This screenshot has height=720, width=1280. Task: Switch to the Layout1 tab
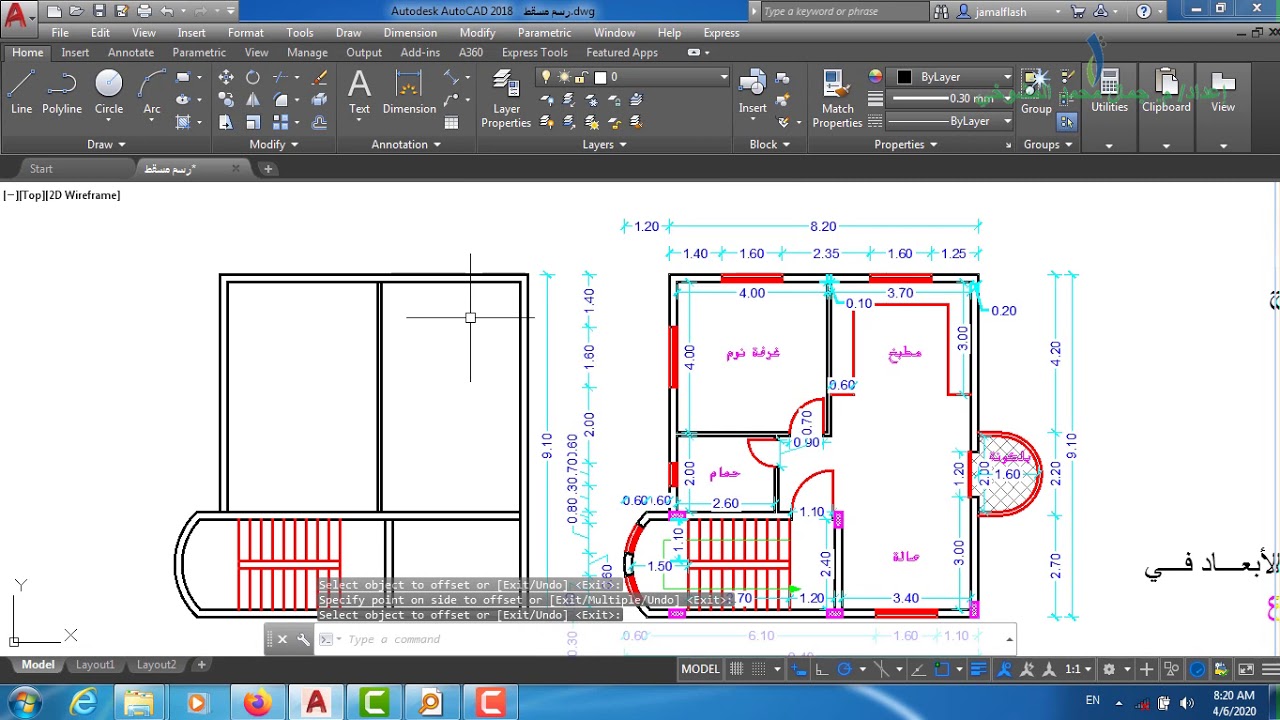[x=95, y=665]
